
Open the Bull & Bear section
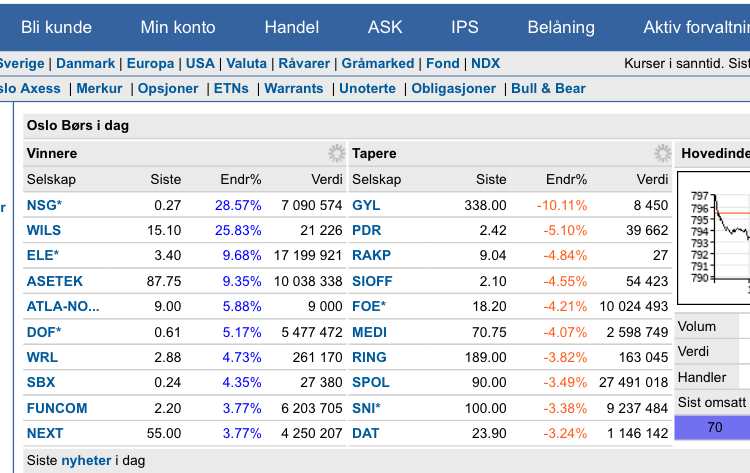548,88
